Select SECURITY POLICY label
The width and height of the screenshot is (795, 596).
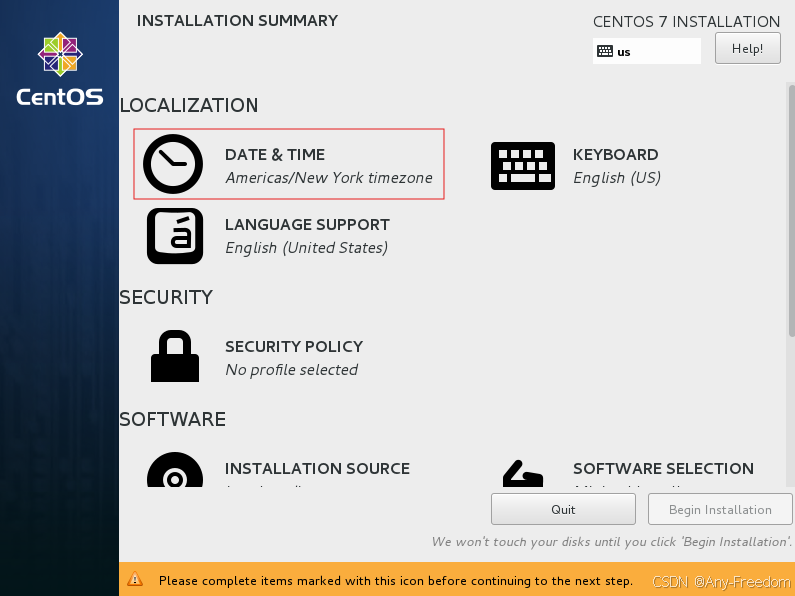click(294, 347)
